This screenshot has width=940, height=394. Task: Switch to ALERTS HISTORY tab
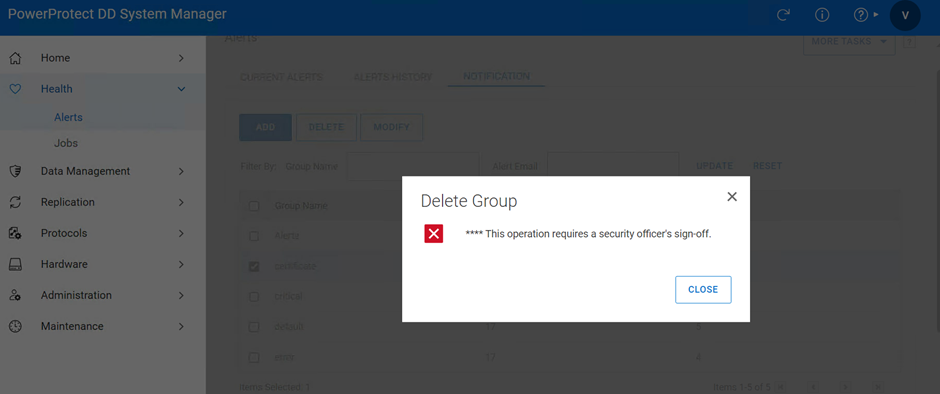click(393, 77)
